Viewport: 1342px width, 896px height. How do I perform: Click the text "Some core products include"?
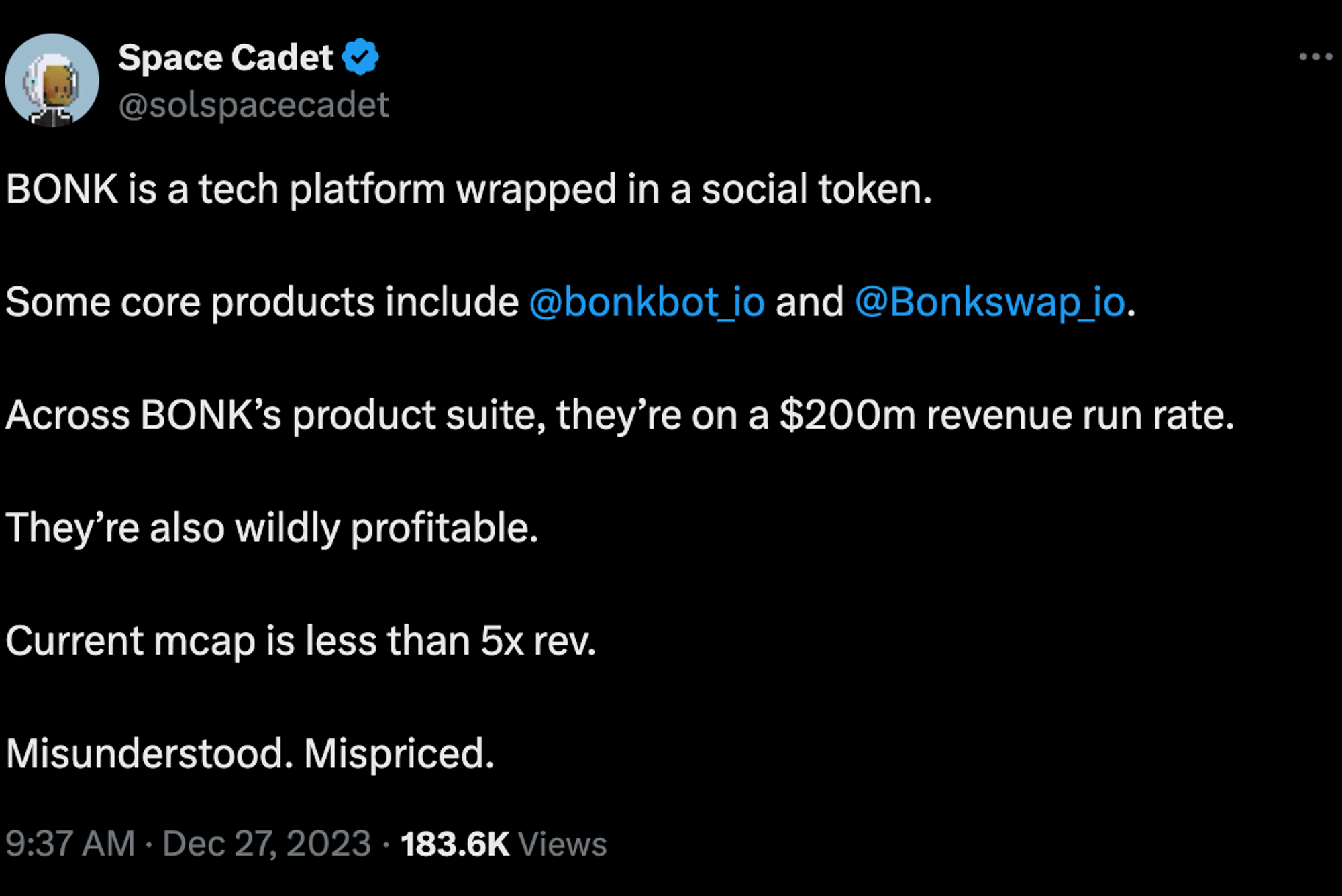click(x=262, y=302)
